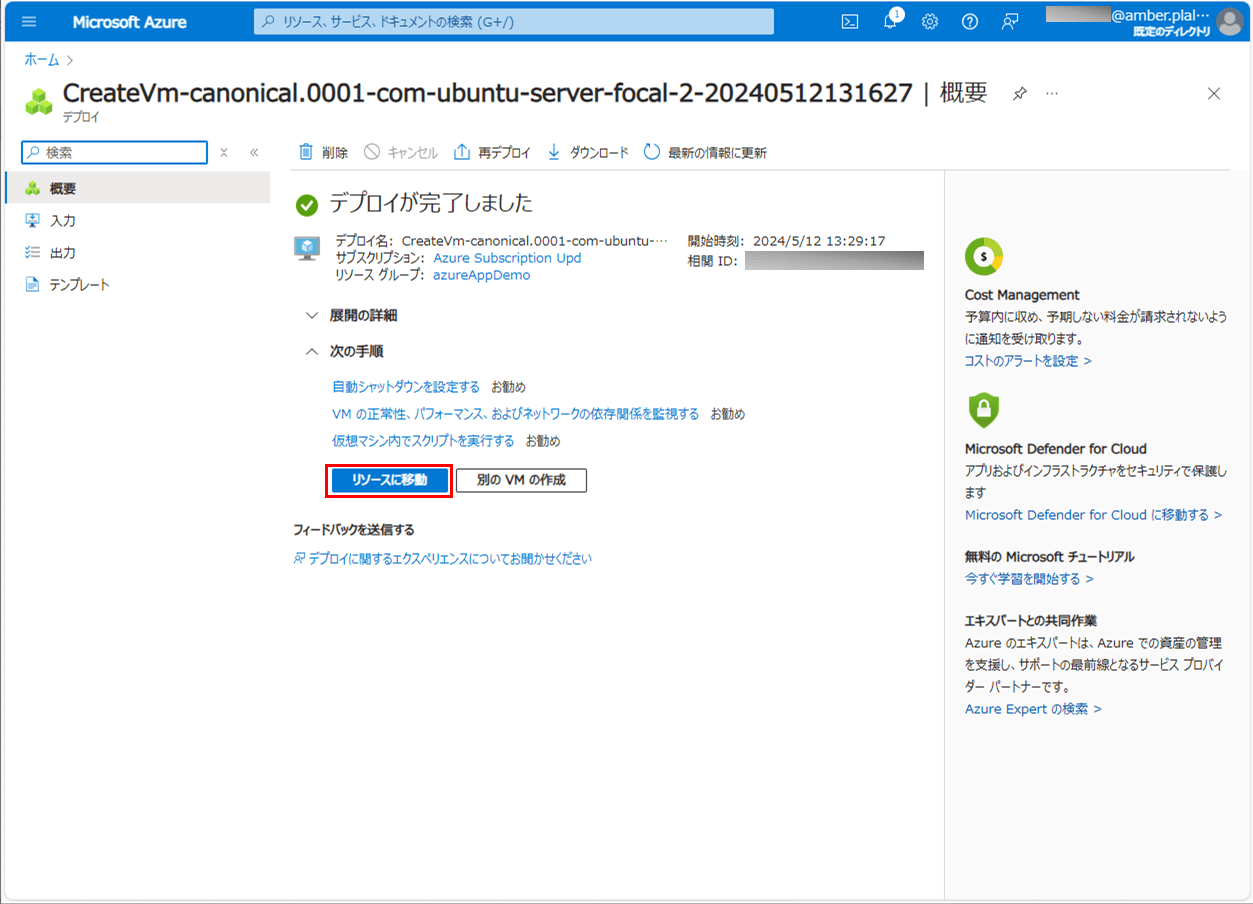Click the 無料の Microsoft チュートリアル heading
This screenshot has height=904, width=1253.
coord(1049,557)
